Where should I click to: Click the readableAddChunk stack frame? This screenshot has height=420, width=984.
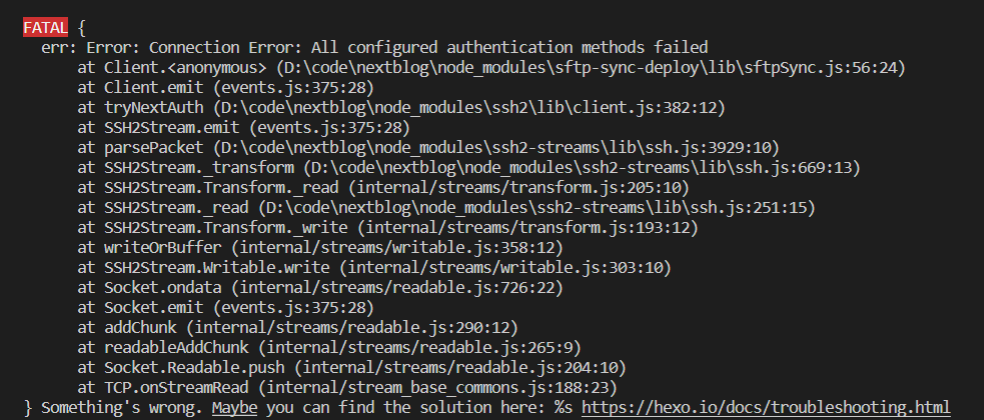329,348
